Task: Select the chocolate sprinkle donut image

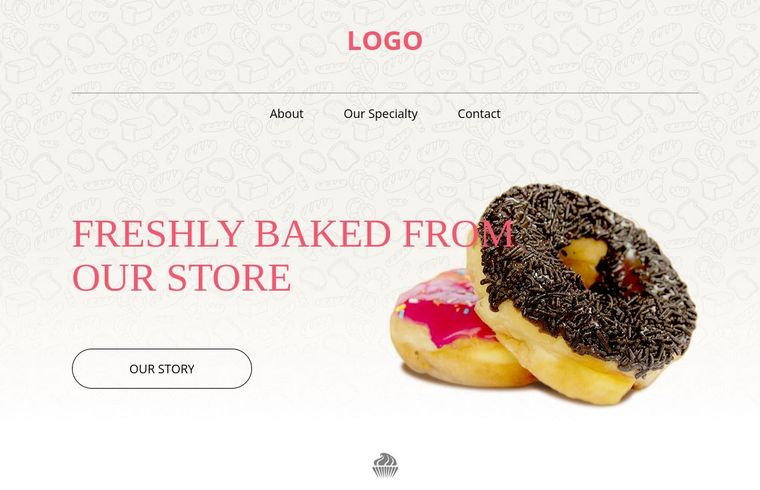Action: [x=582, y=293]
